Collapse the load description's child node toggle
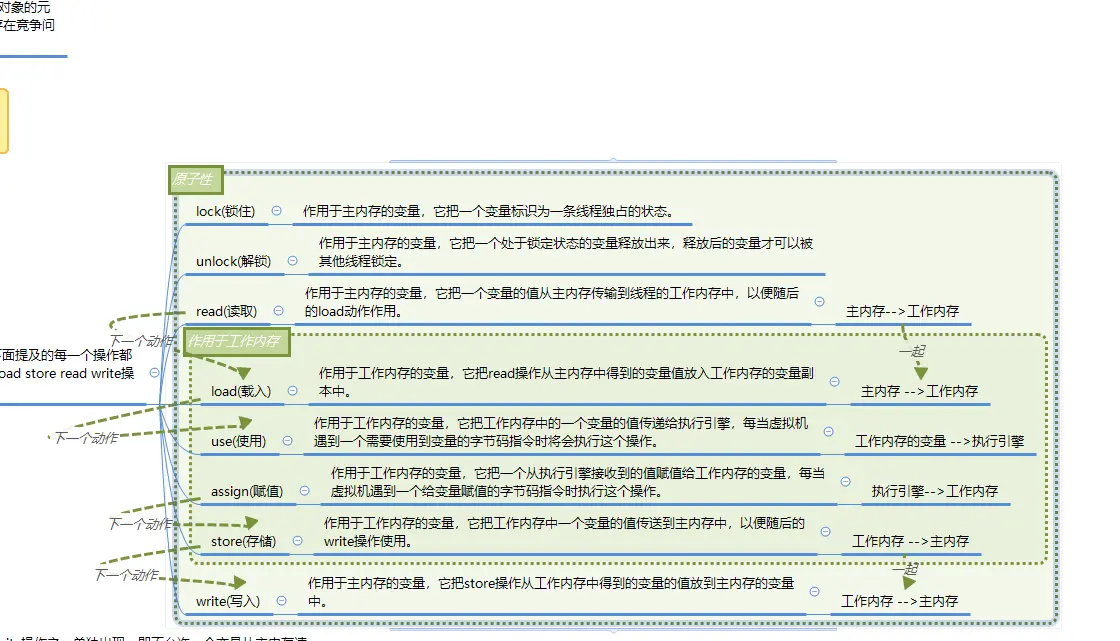 tap(834, 382)
